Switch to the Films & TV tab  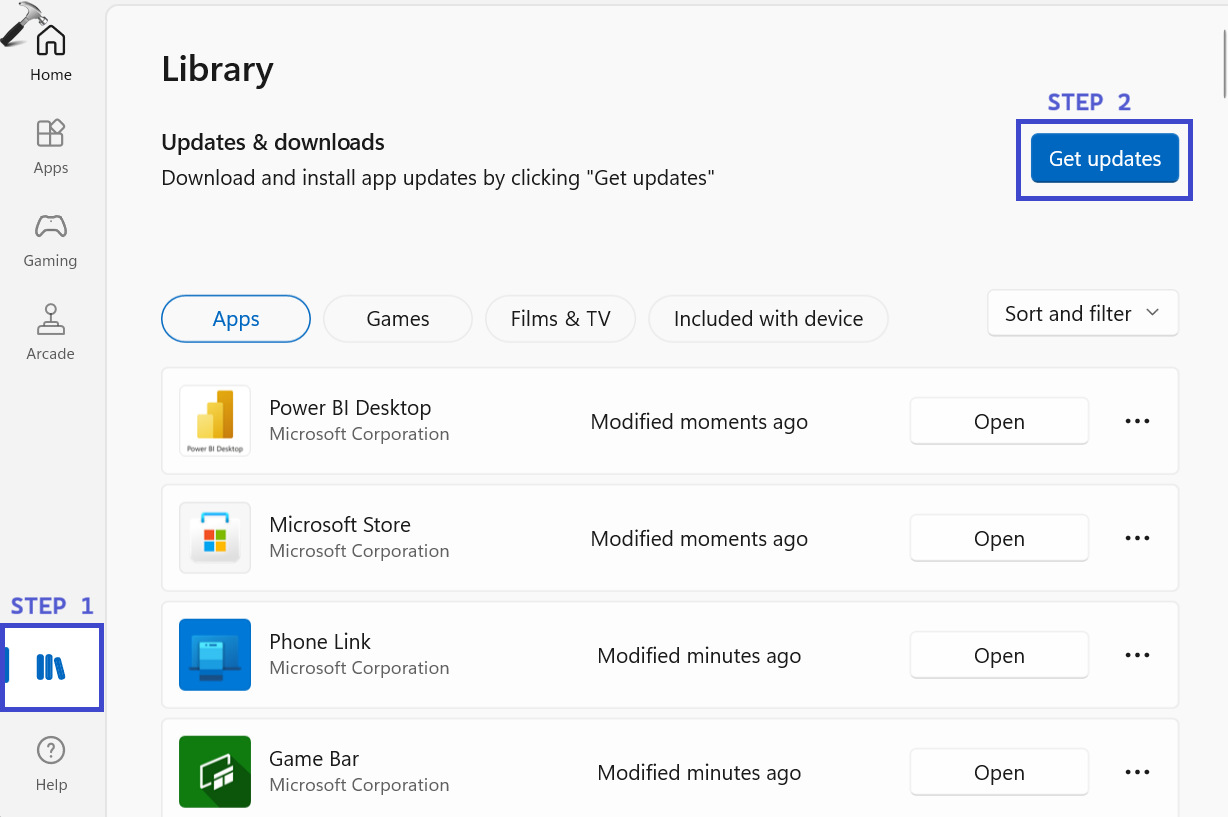click(x=560, y=319)
